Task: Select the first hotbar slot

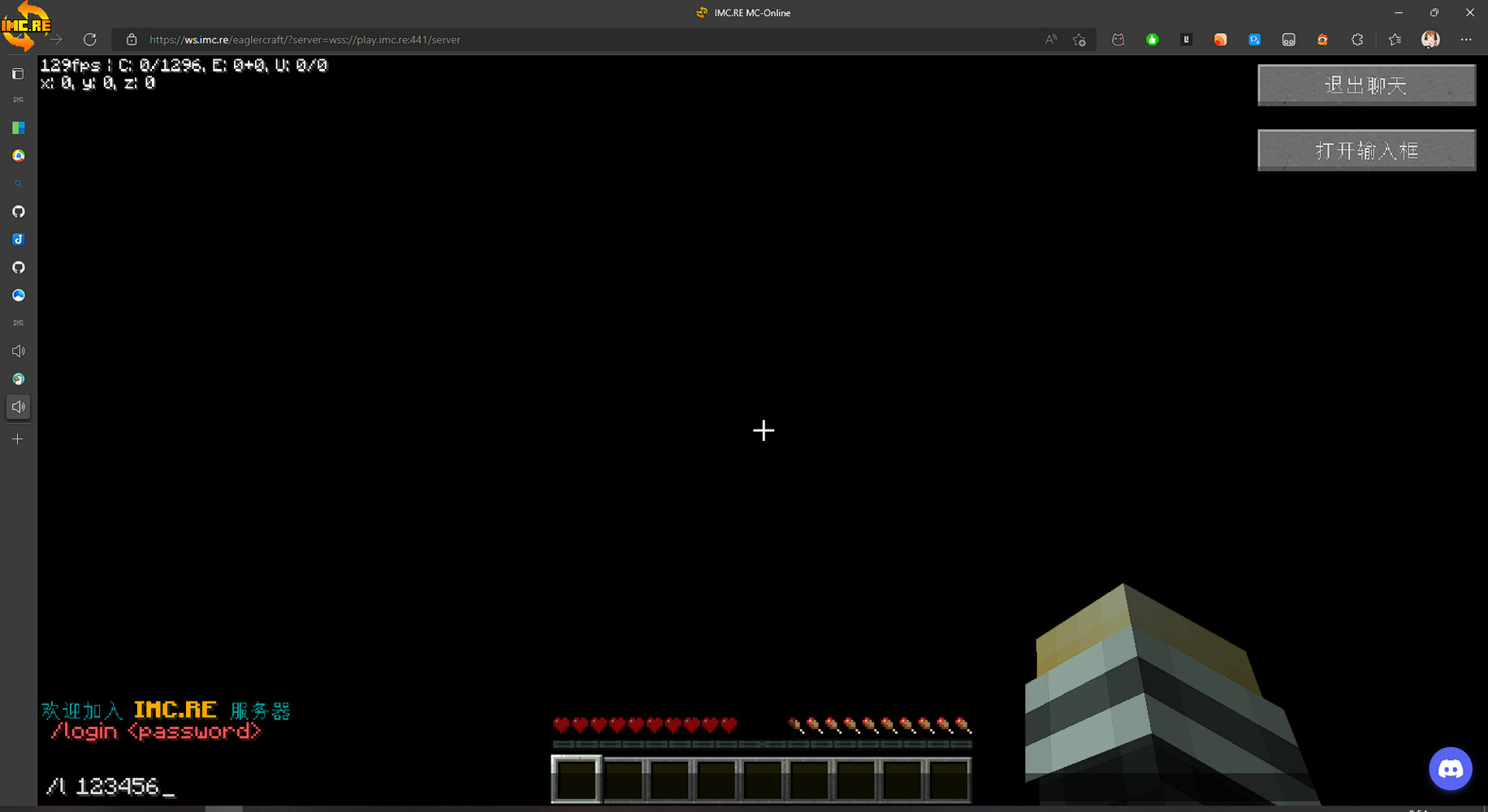Action: (x=577, y=779)
